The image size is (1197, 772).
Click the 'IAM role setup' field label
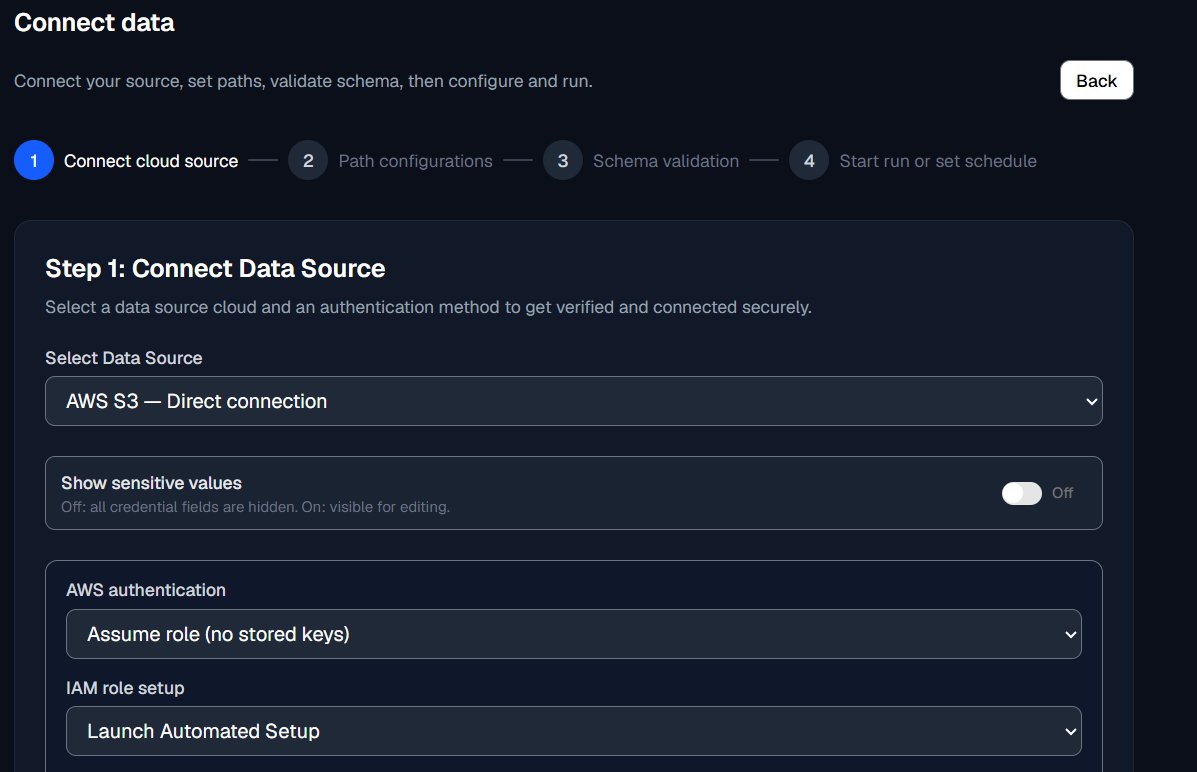click(125, 687)
